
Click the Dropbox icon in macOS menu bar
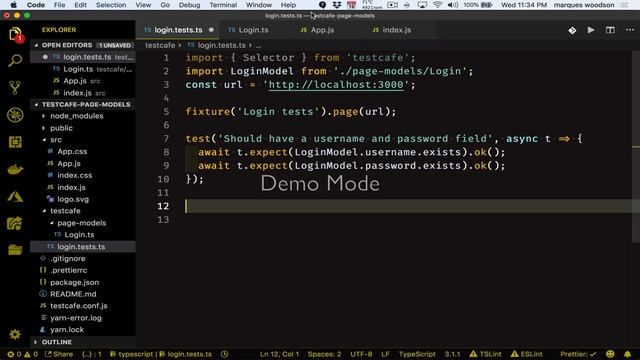pos(337,5)
